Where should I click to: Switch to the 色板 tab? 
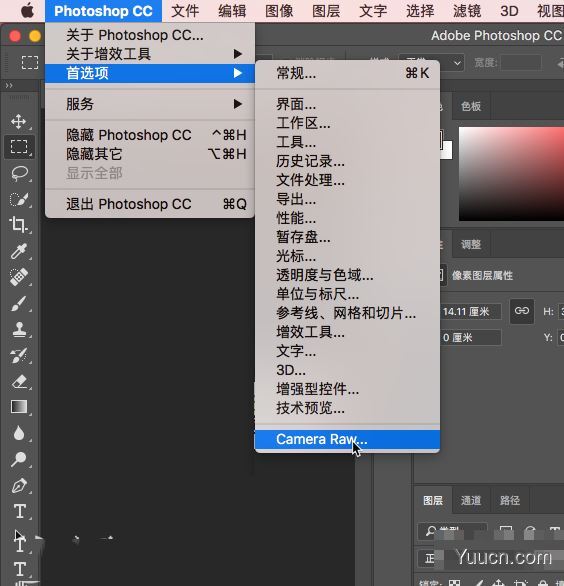[x=471, y=107]
